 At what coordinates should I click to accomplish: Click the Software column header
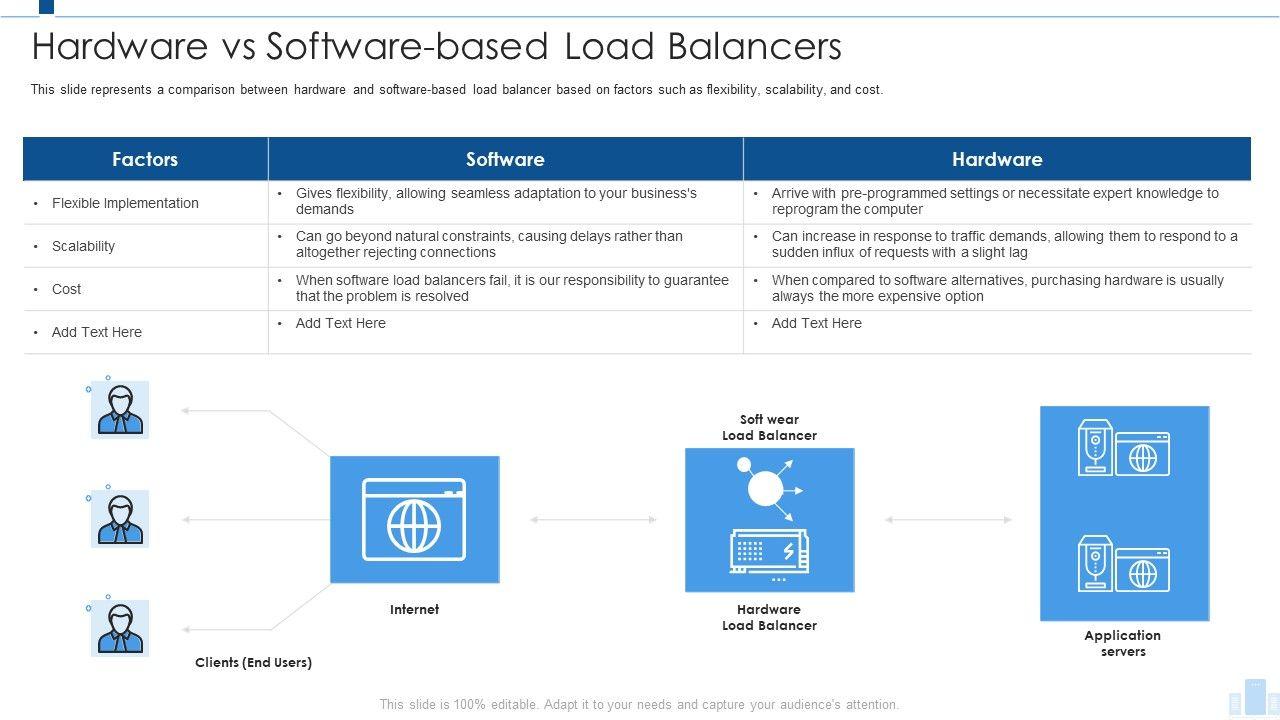505,159
